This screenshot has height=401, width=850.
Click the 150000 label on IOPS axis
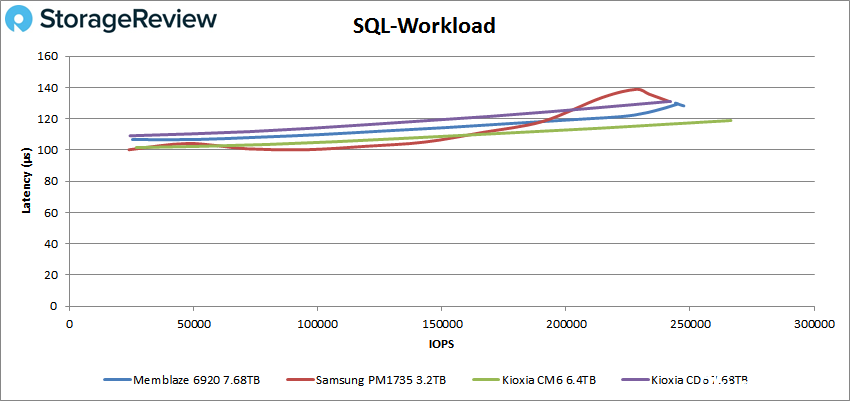[441, 324]
